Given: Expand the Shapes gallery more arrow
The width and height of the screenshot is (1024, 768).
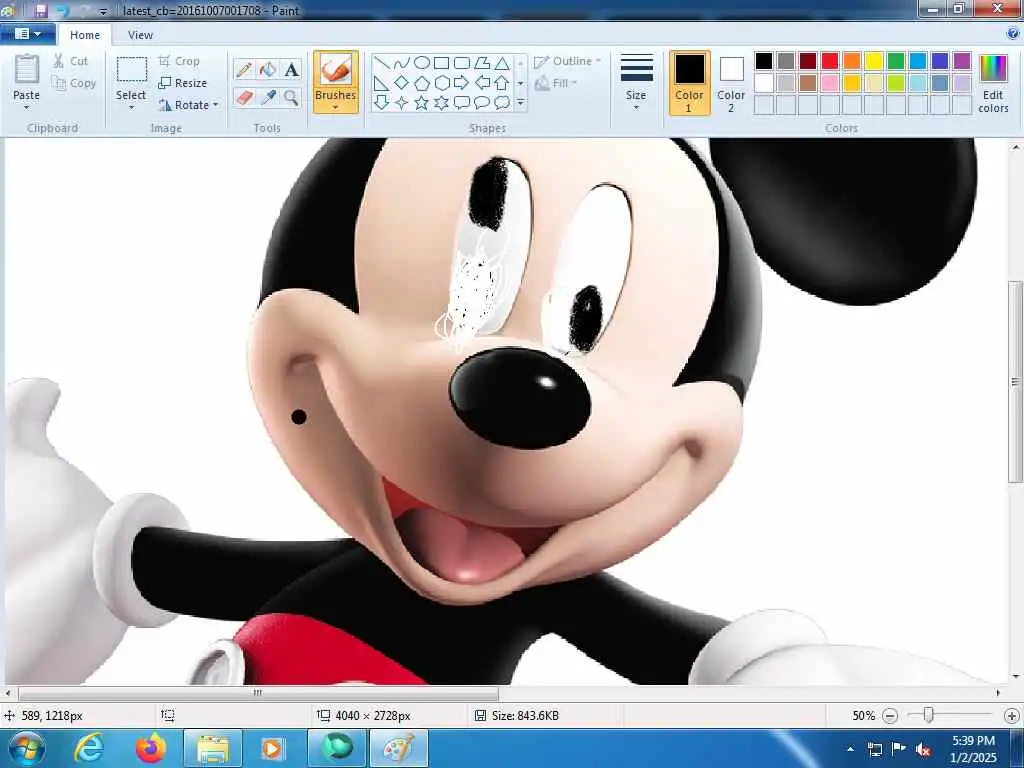Looking at the screenshot, I should pos(520,103).
